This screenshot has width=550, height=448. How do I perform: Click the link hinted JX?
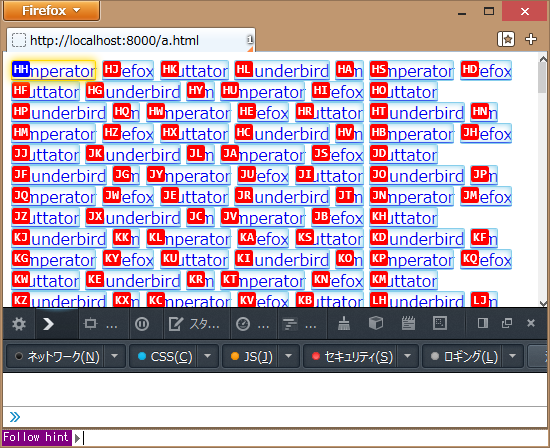(133, 218)
